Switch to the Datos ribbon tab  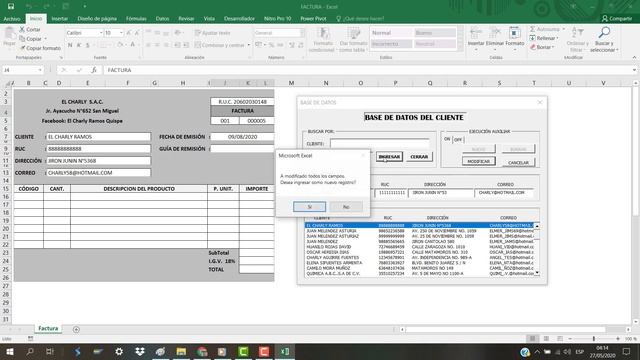click(162, 19)
